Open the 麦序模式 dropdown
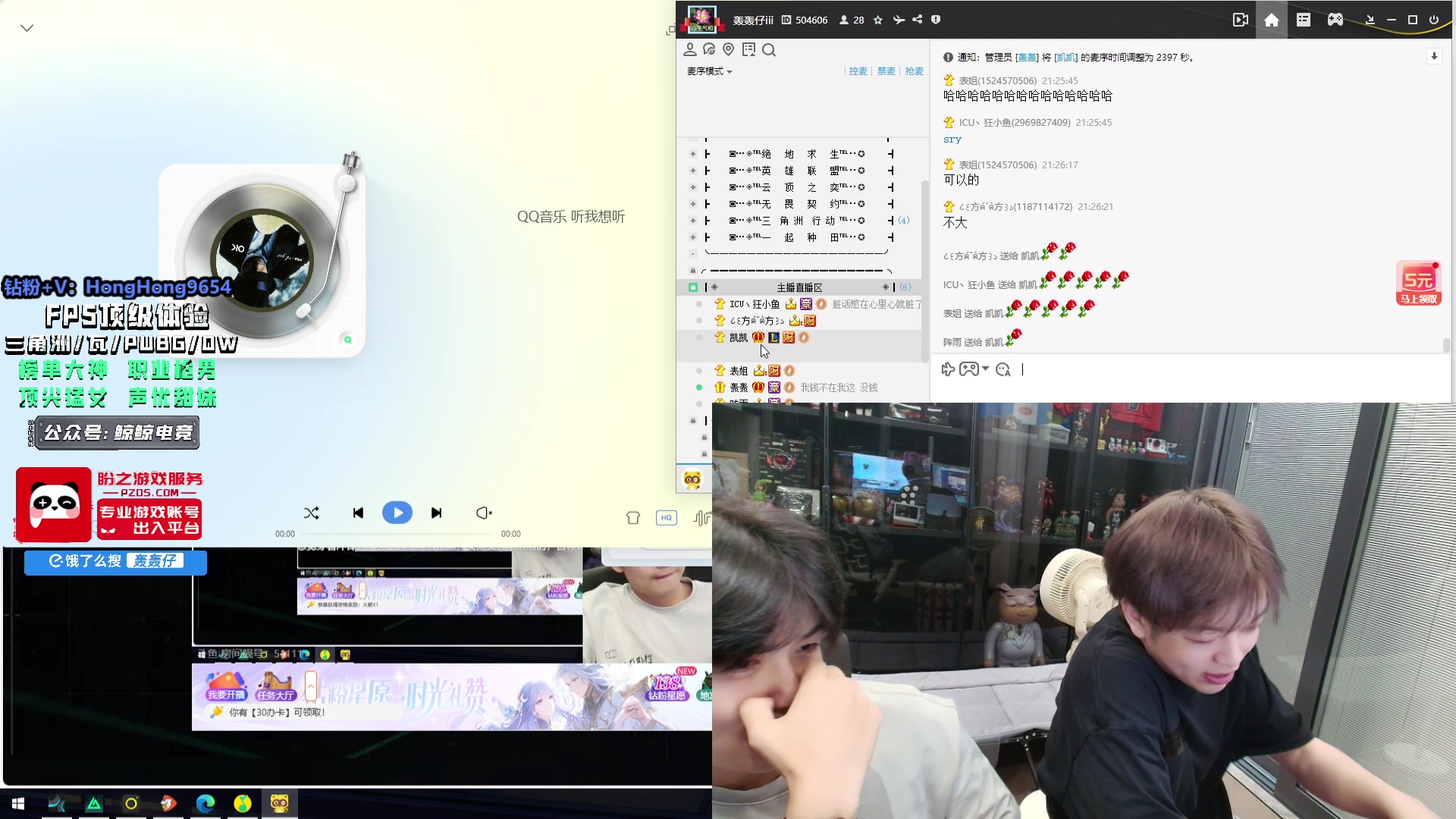Viewport: 1456px width, 819px height. pyautogui.click(x=708, y=71)
